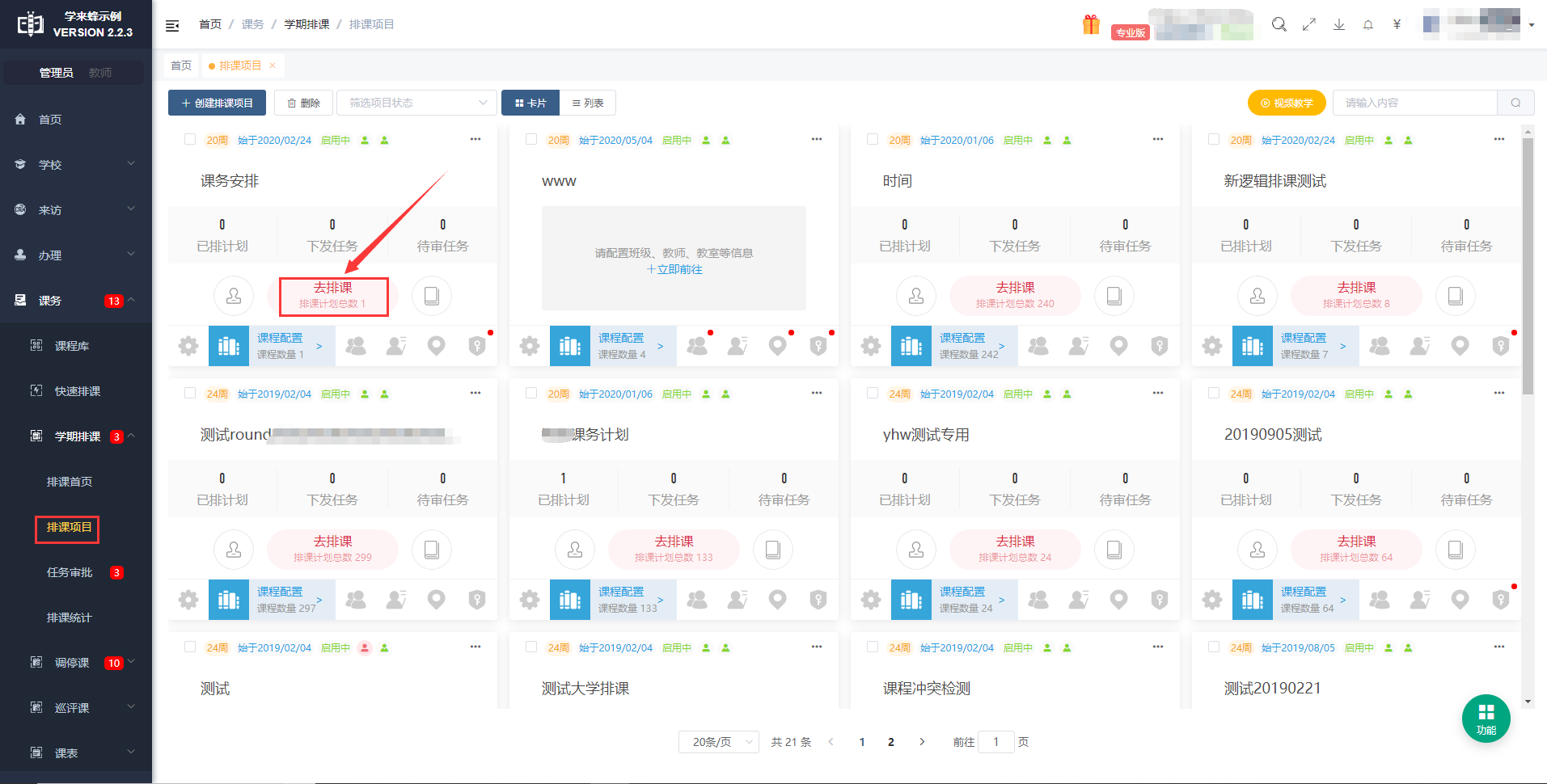Collapse the sidebar with hamburger icon
The image size is (1547, 784).
172,25
